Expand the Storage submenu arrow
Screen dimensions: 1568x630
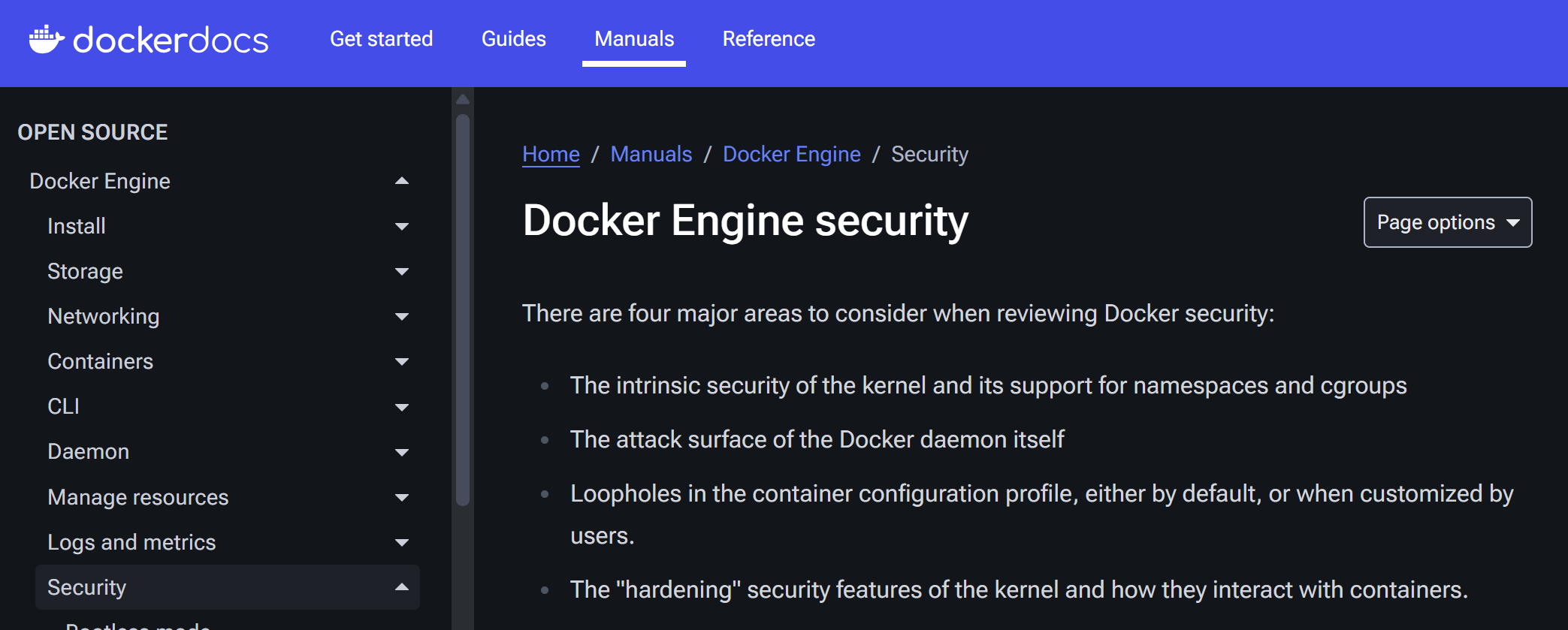click(402, 271)
